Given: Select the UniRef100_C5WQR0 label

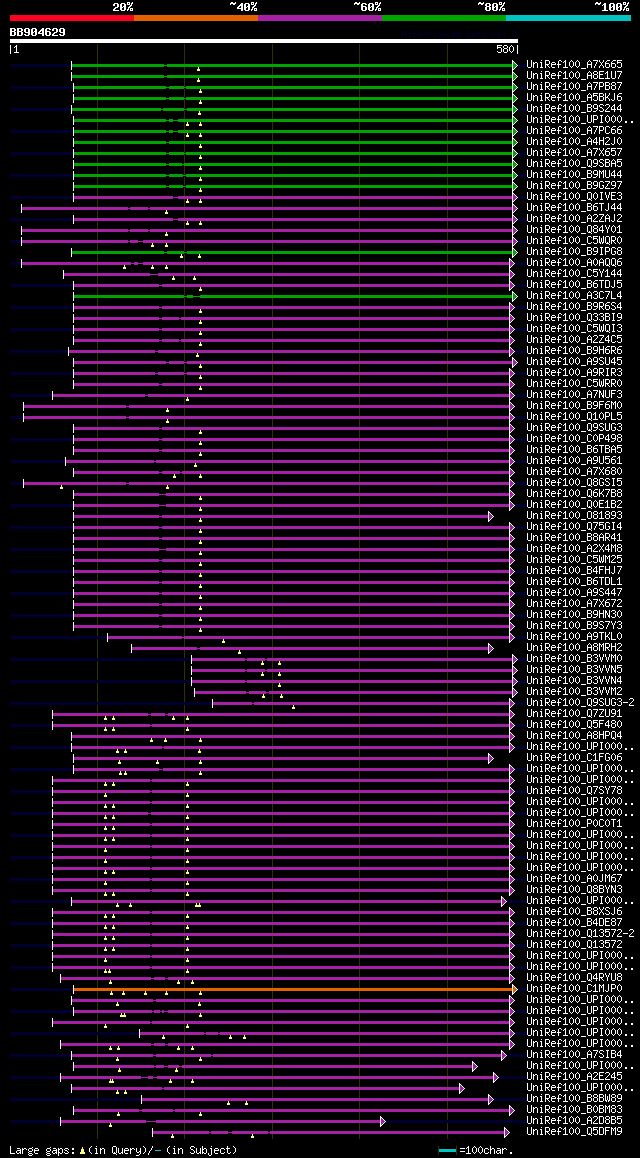Looking at the screenshot, I should [574, 241].
